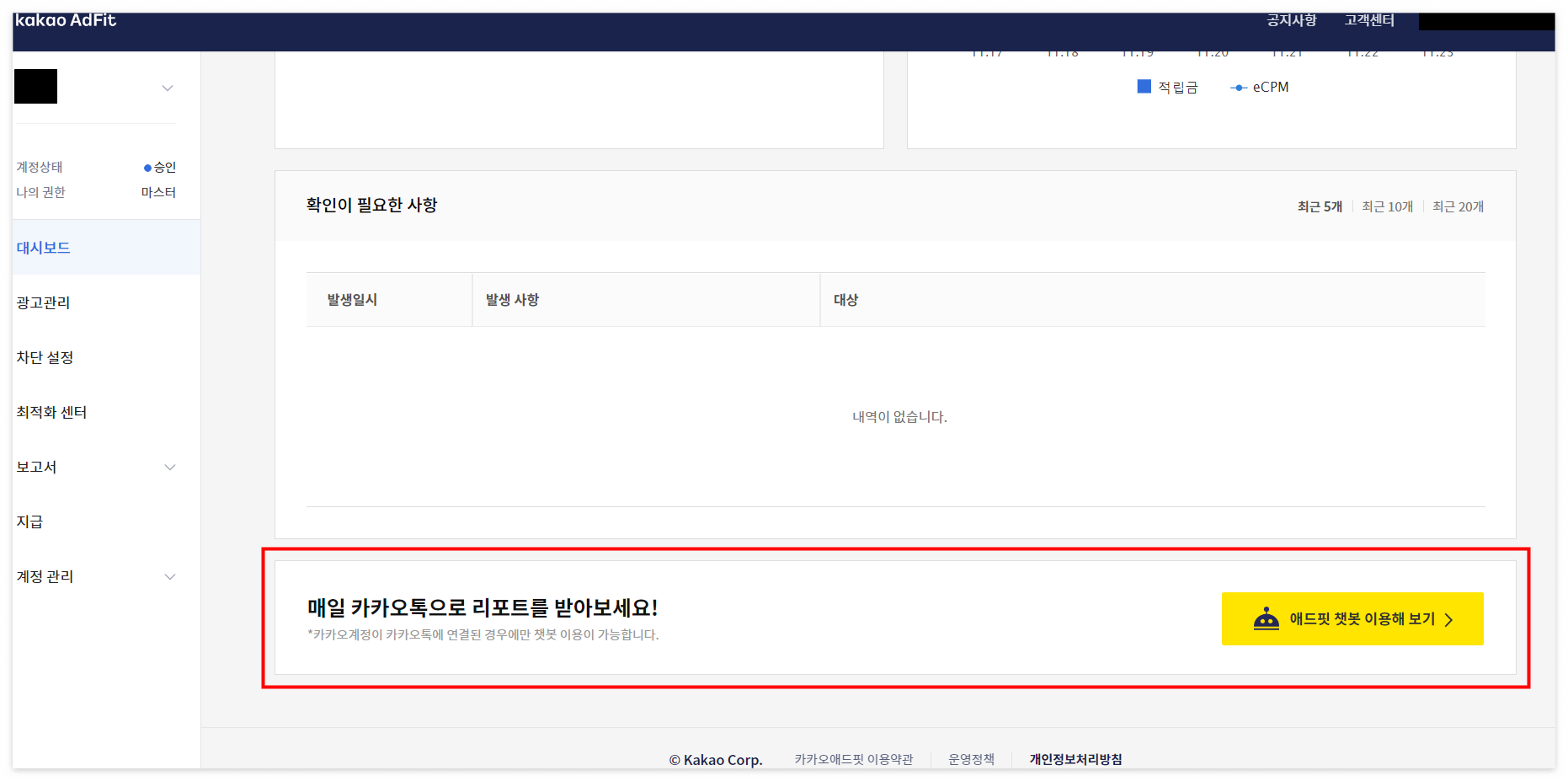
Task: Click 매일 카카오톡으로 리포트를 받아보세요! headline
Action: tap(483, 607)
